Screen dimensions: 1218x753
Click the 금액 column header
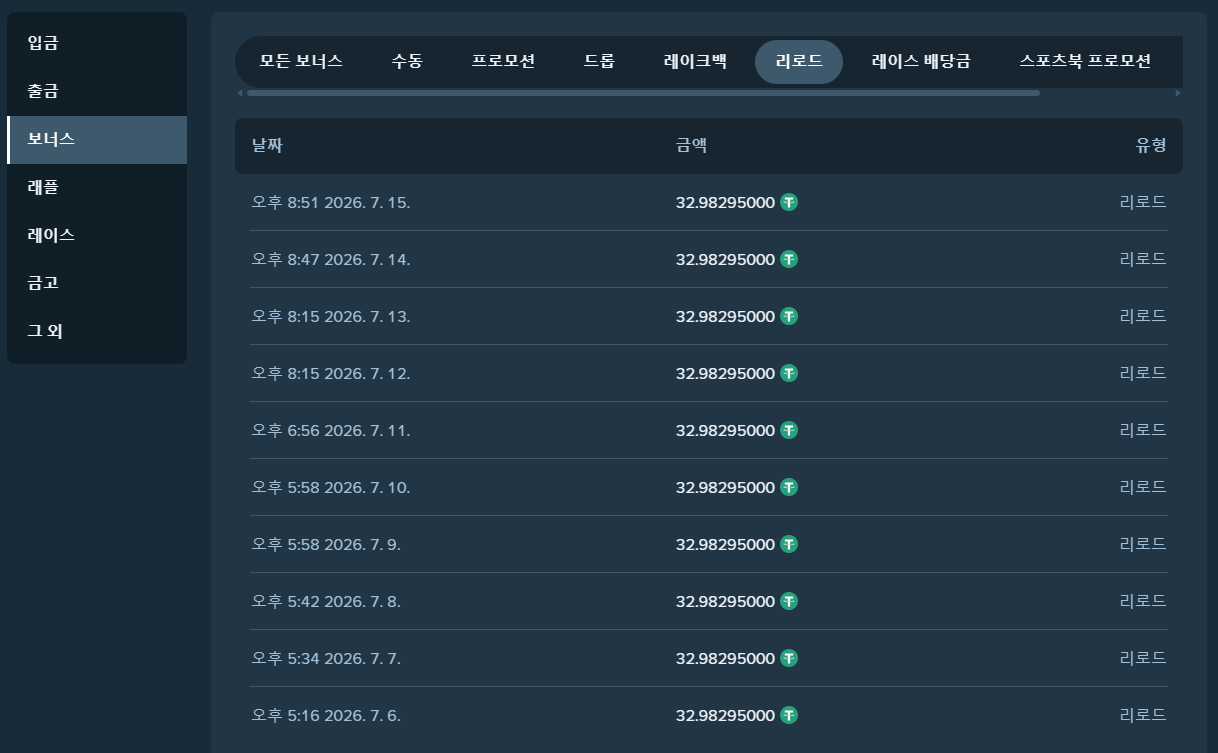pyautogui.click(x=692, y=146)
